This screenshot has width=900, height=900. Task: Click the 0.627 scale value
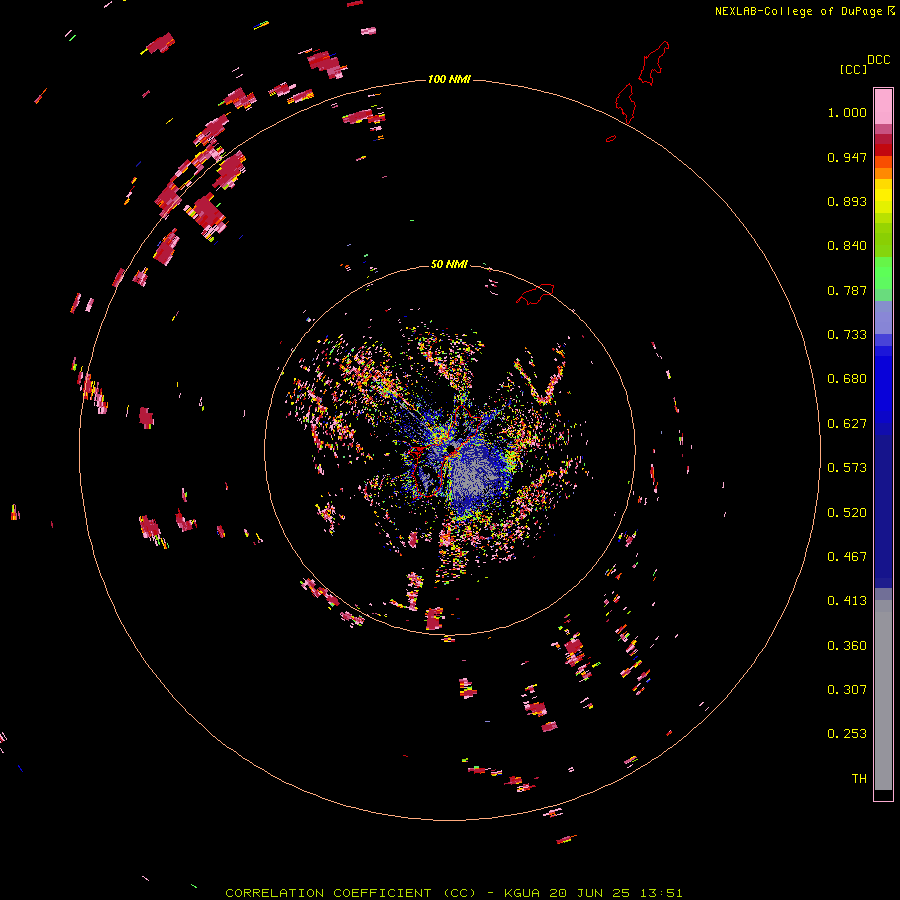coord(847,424)
